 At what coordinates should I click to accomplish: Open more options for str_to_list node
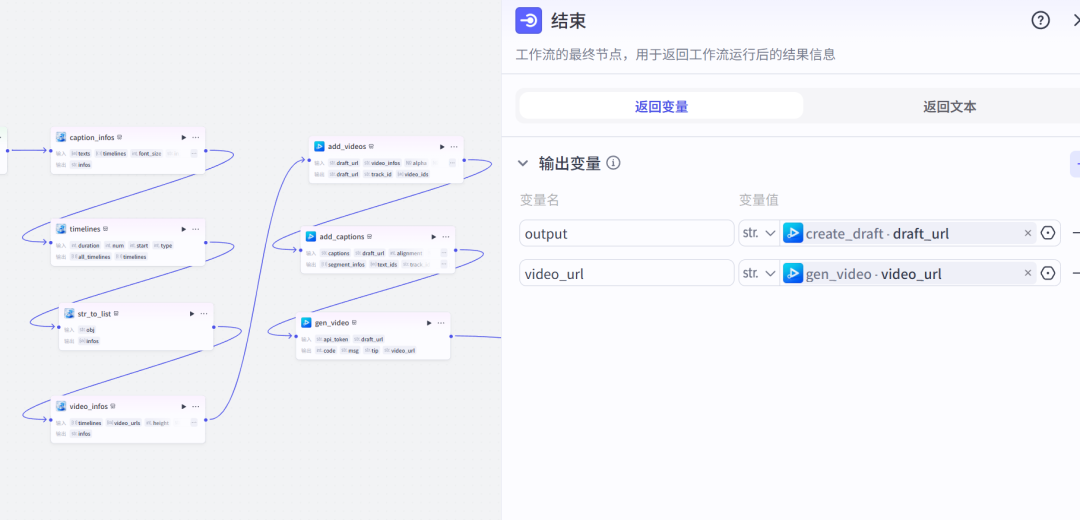[x=204, y=313]
